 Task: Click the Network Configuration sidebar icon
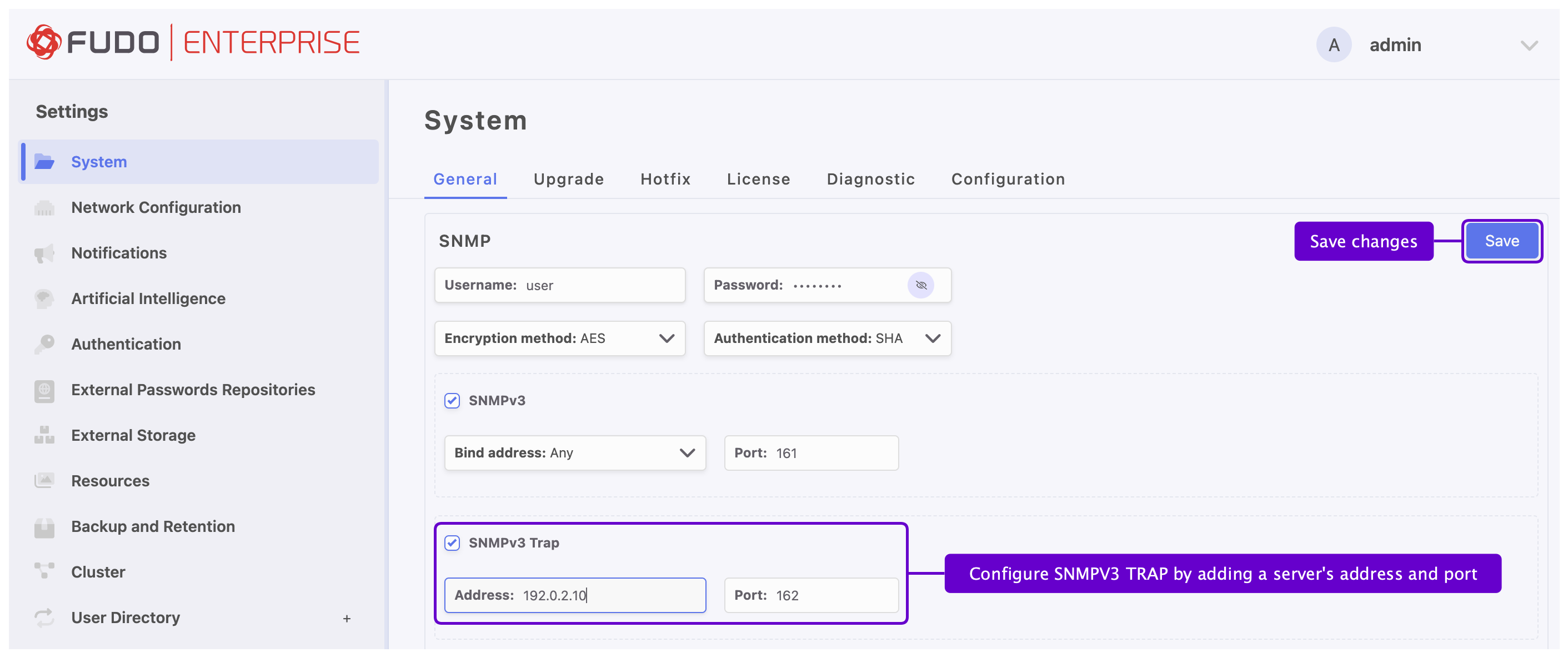pyautogui.click(x=44, y=208)
